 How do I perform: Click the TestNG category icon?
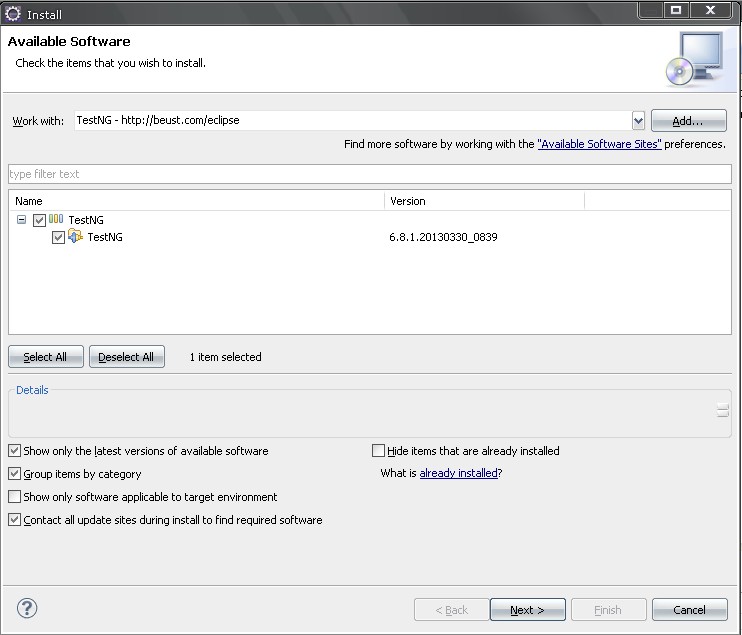[56, 219]
